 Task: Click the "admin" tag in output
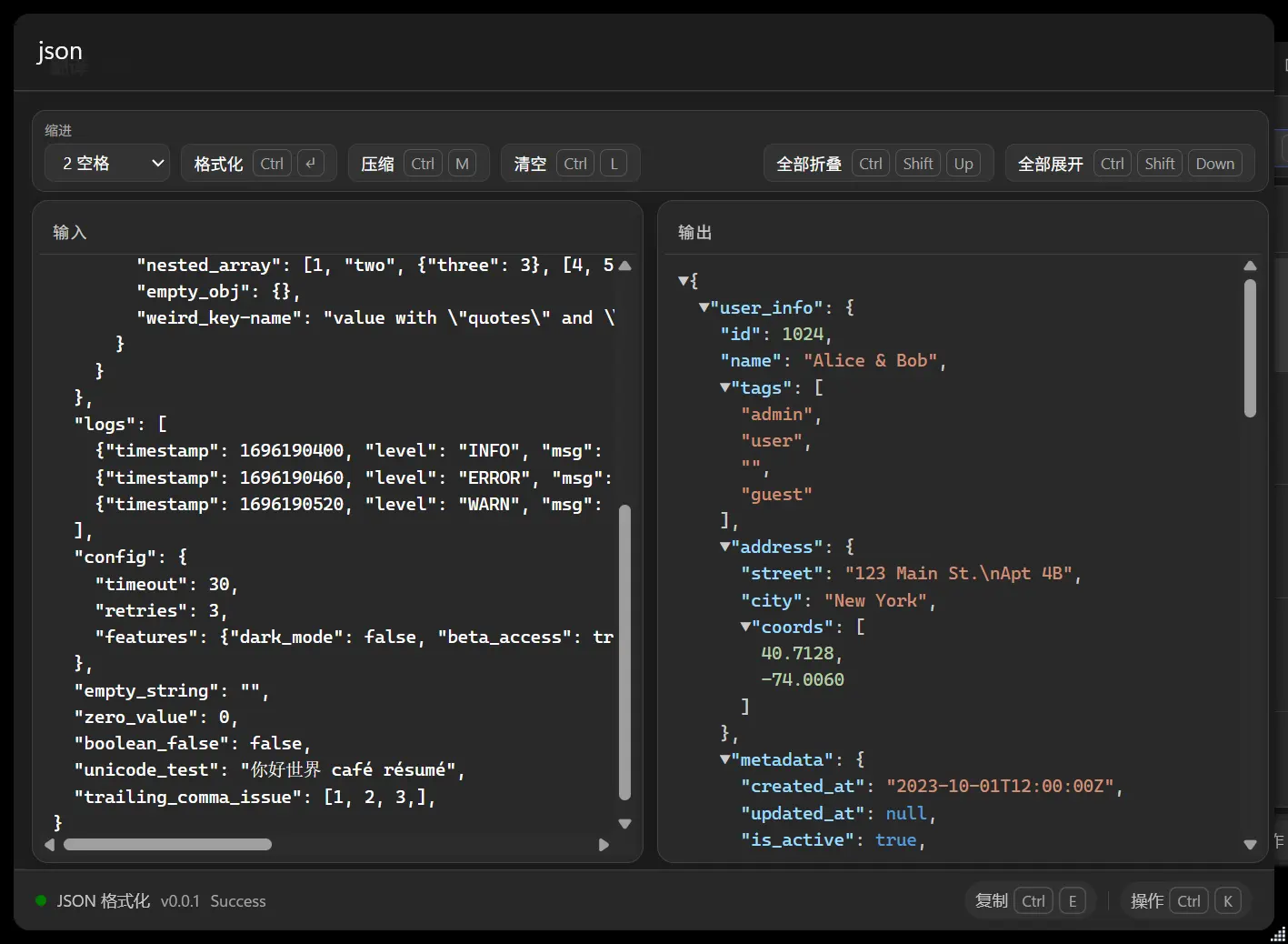(777, 415)
